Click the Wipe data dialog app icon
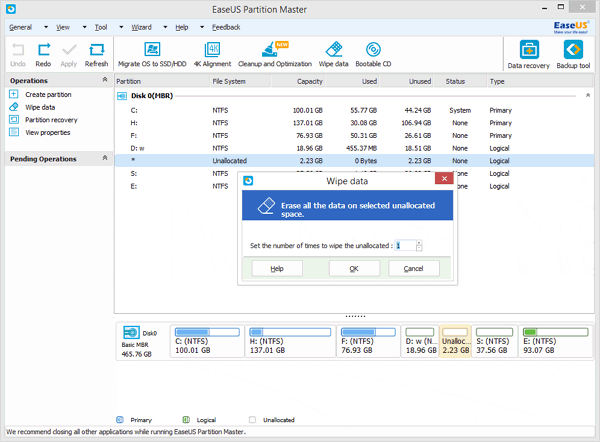This screenshot has width=600, height=442. pos(248,181)
